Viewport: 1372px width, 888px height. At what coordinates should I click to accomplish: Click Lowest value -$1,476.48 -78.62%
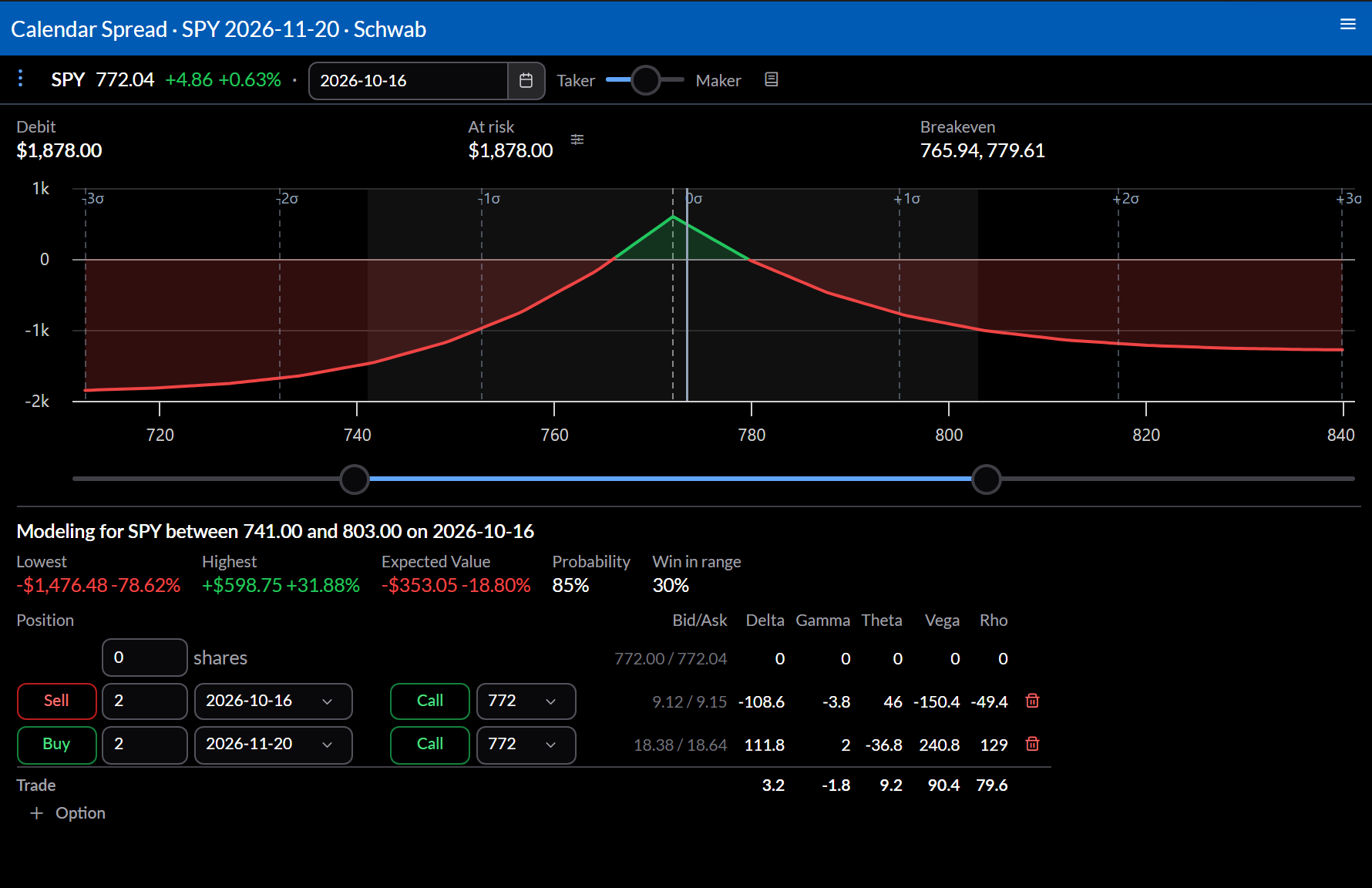point(99,585)
